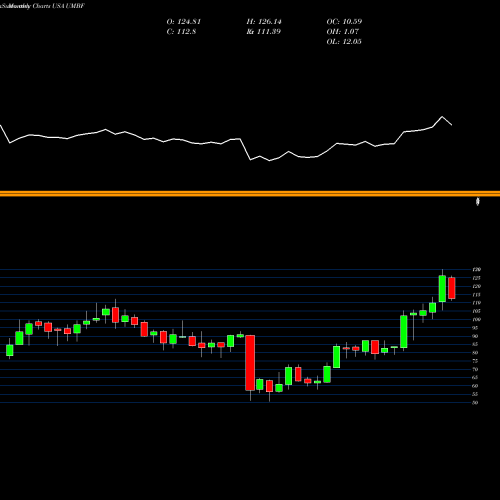This screenshot has height=500, width=500.
Task: Click the 95 price axis label
Action: [x=475, y=328]
